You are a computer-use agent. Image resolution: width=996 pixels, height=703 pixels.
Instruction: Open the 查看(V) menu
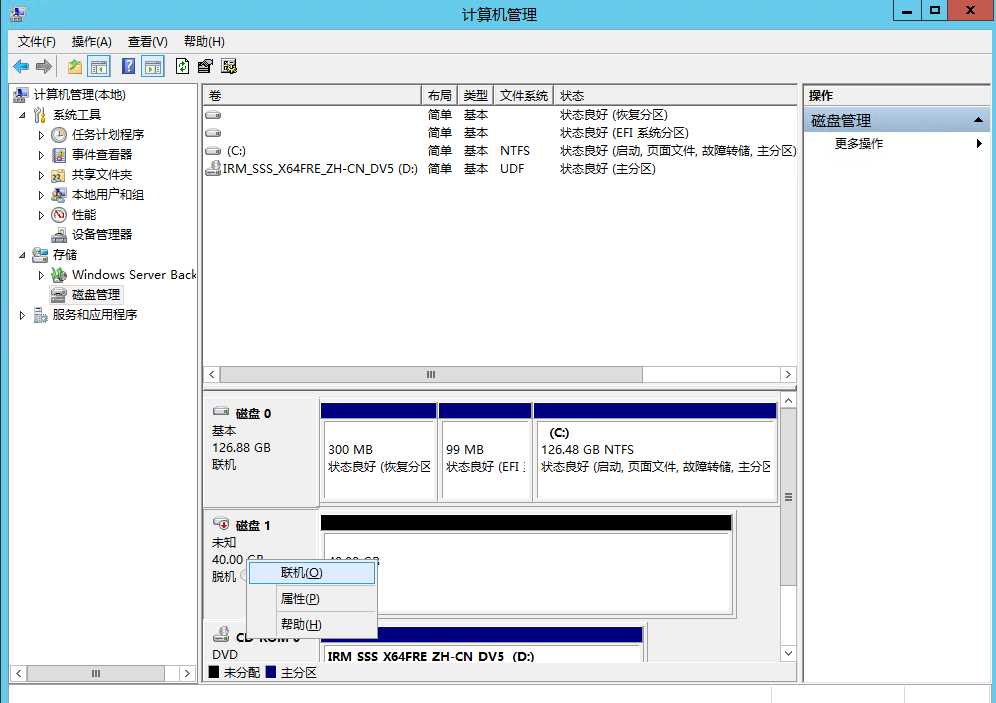click(x=147, y=42)
